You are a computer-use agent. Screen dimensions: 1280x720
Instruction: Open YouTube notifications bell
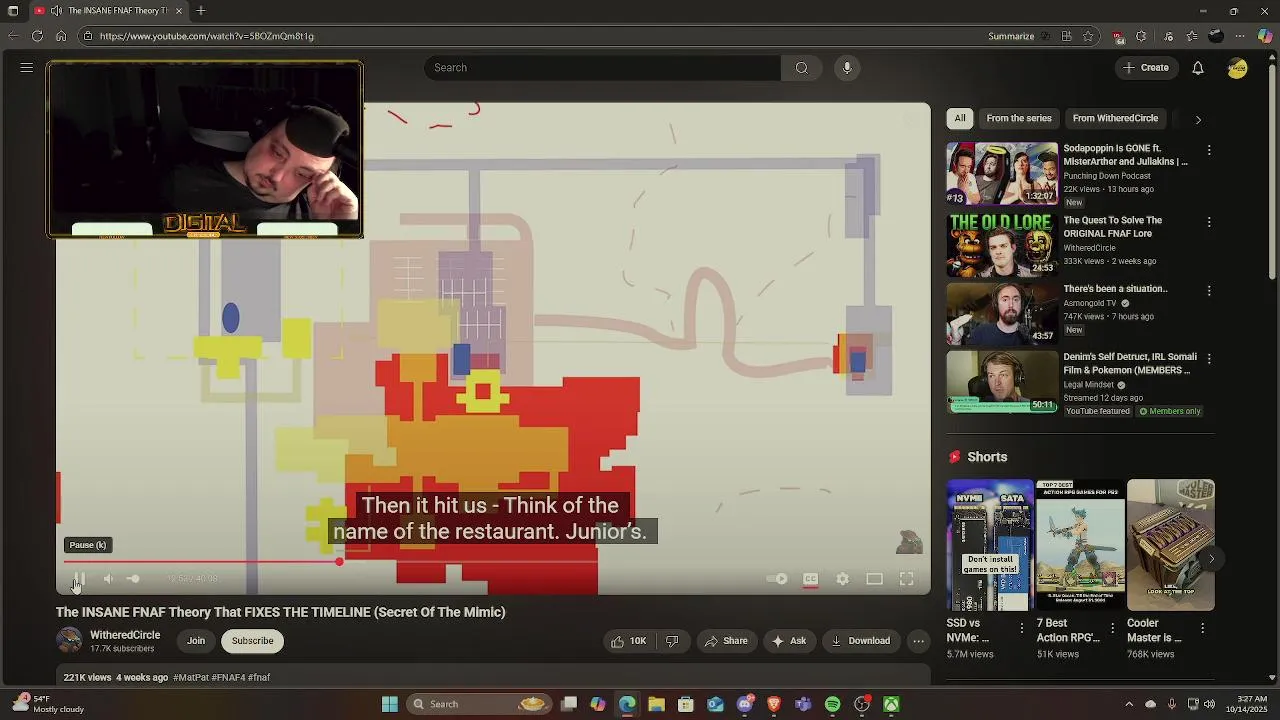1198,68
